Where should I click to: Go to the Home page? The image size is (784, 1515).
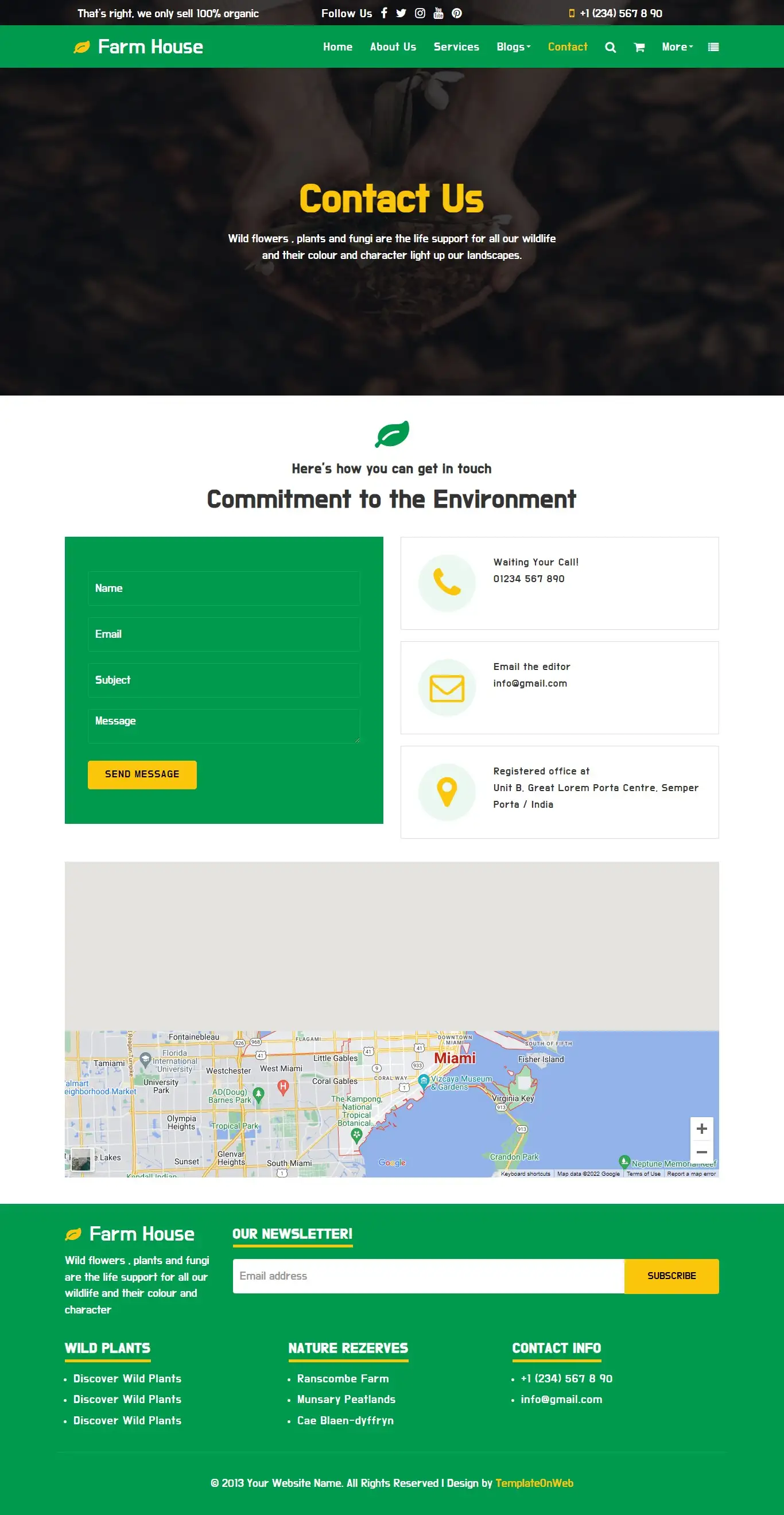[337, 47]
